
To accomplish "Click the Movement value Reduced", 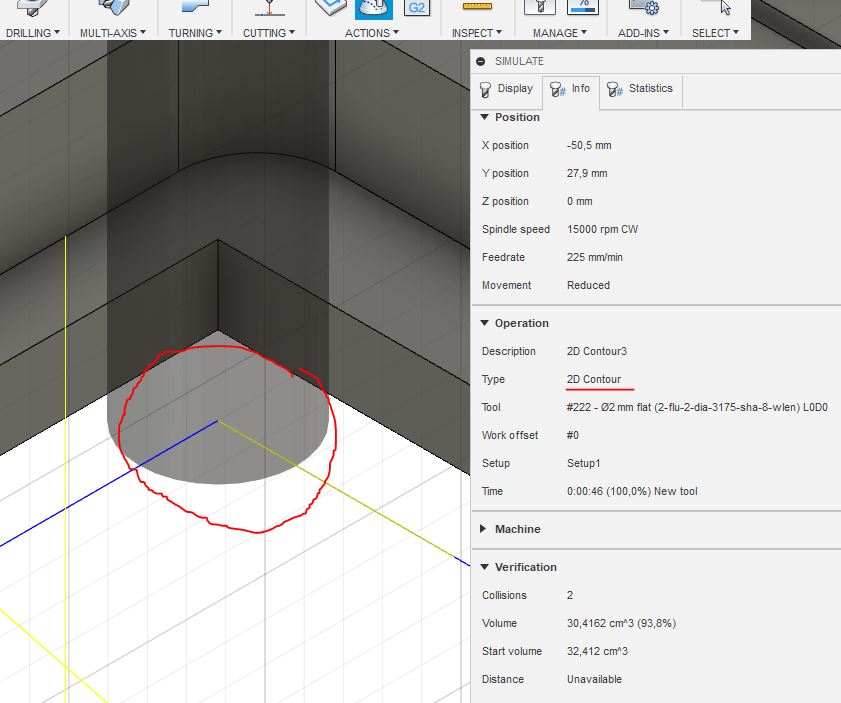I will click(x=588, y=285).
